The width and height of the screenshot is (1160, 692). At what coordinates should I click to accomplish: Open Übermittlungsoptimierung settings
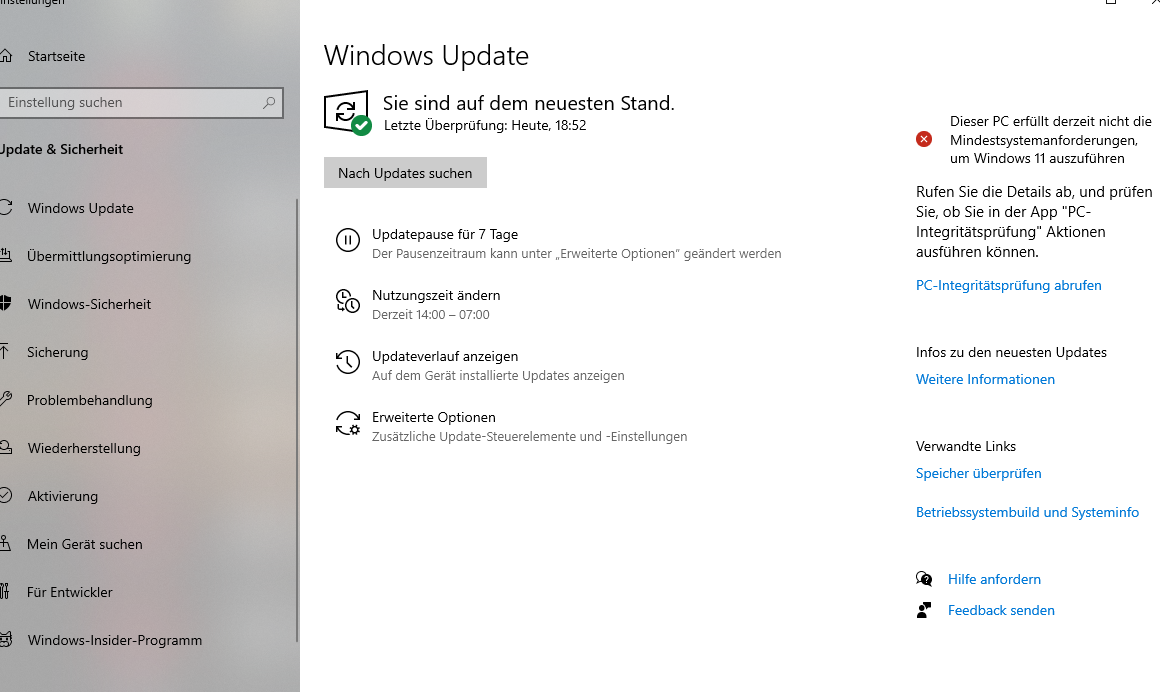click(109, 256)
